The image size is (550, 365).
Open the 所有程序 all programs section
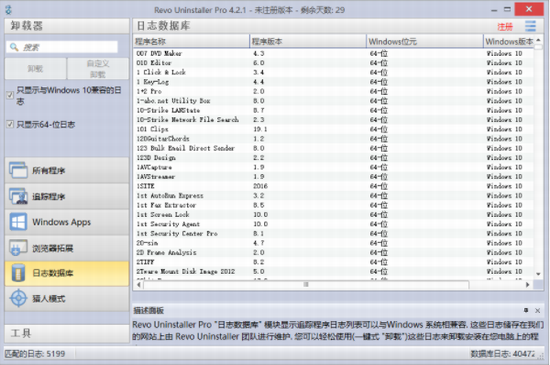[67, 170]
